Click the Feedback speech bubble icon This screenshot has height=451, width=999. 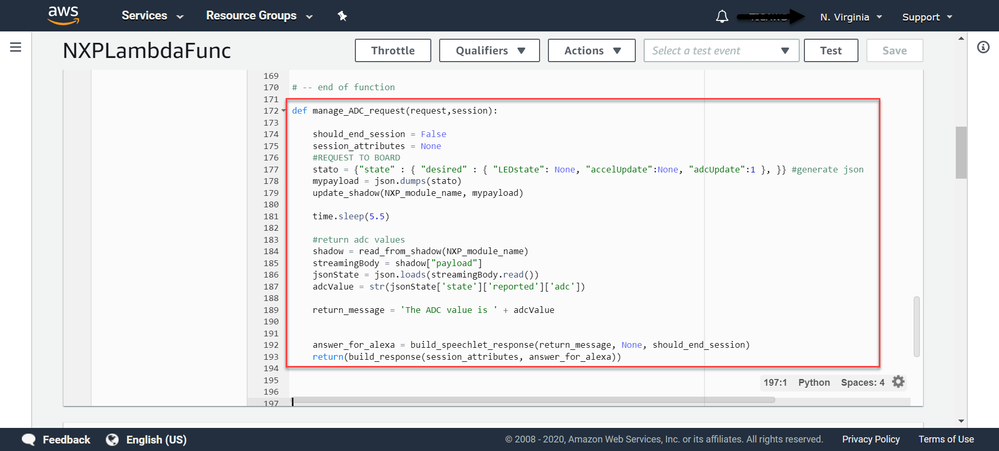(x=29, y=440)
